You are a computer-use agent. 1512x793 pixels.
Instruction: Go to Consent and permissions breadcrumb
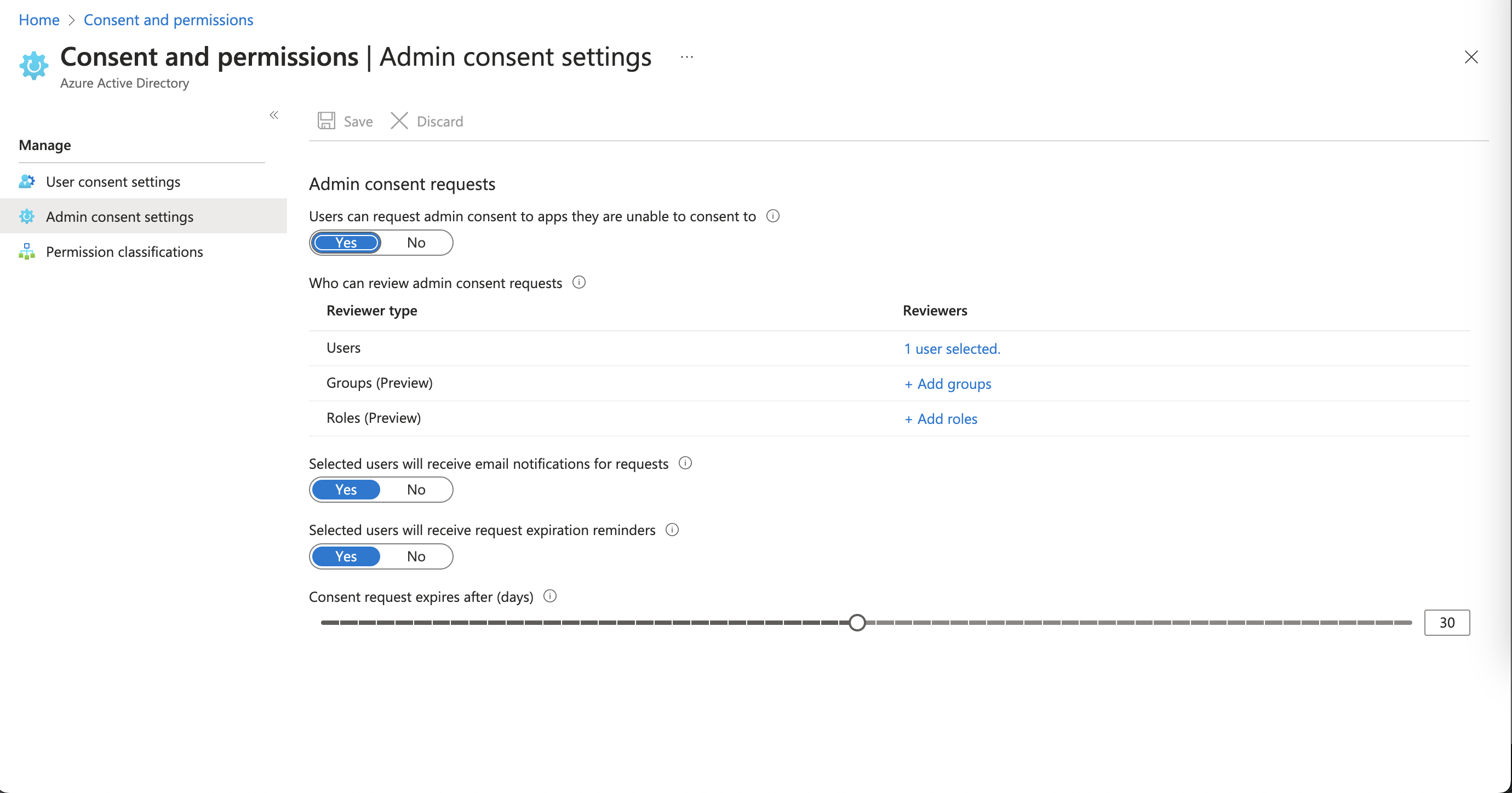[169, 20]
